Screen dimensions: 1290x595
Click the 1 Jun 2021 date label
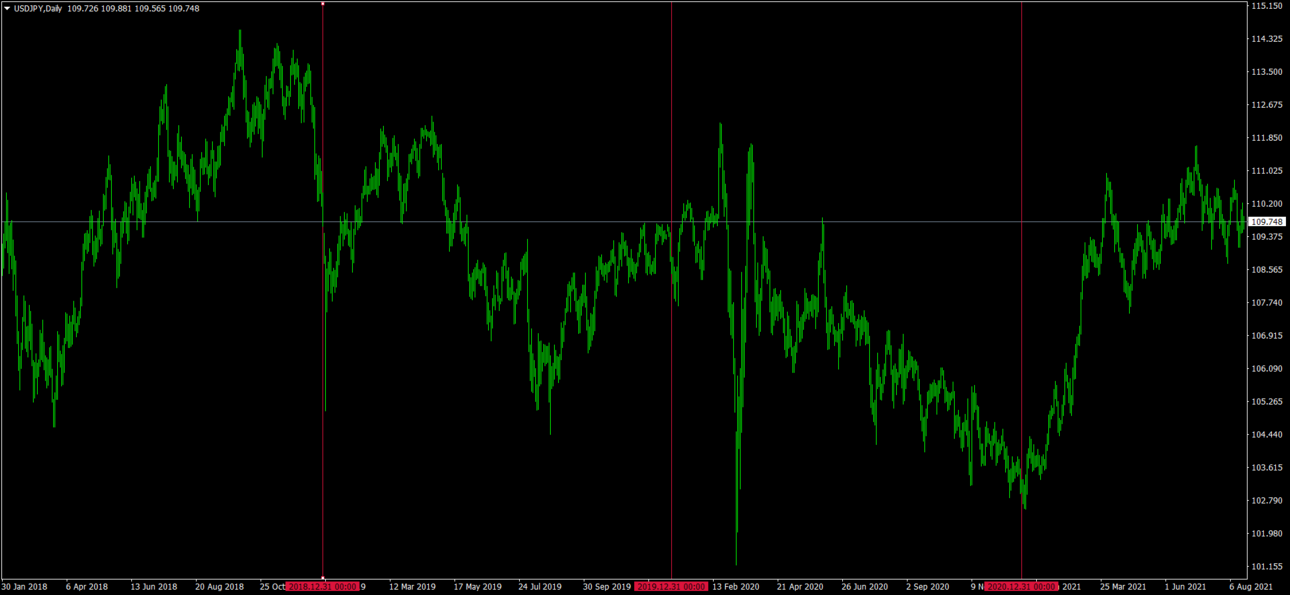1186,587
